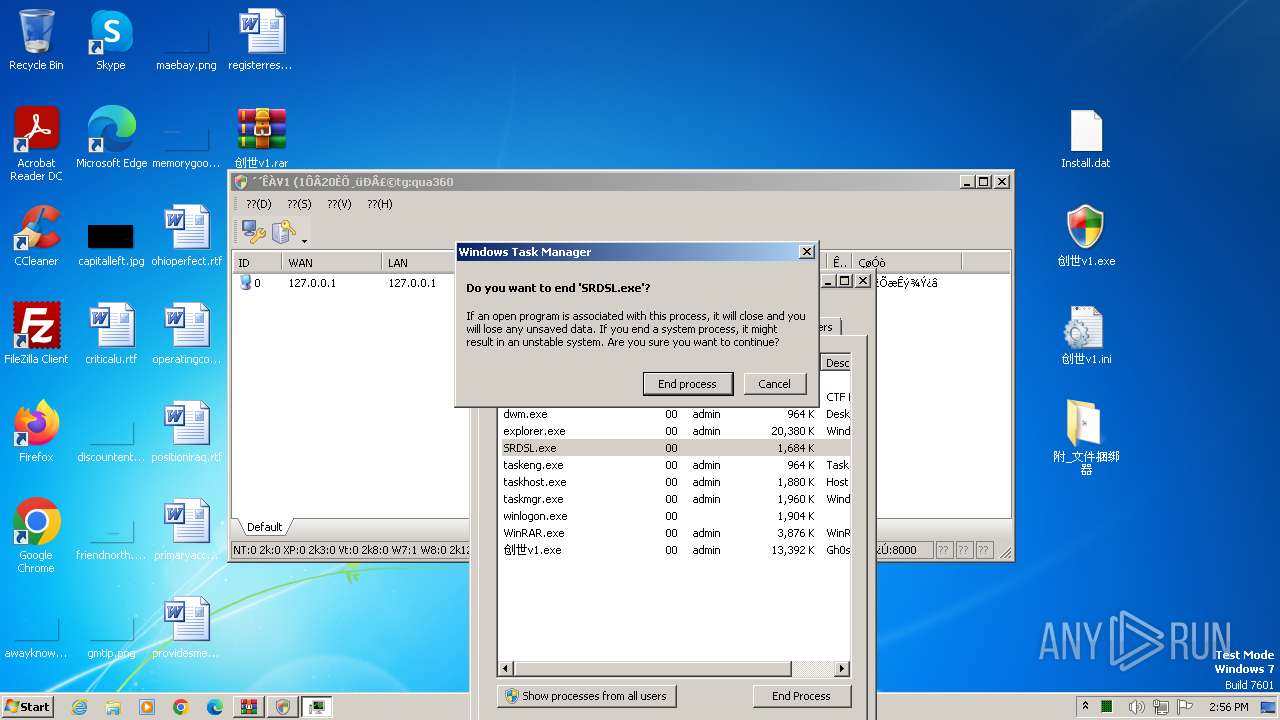Select the taskhost.exe process row
Image resolution: width=1280 pixels, height=720 pixels.
pos(675,482)
